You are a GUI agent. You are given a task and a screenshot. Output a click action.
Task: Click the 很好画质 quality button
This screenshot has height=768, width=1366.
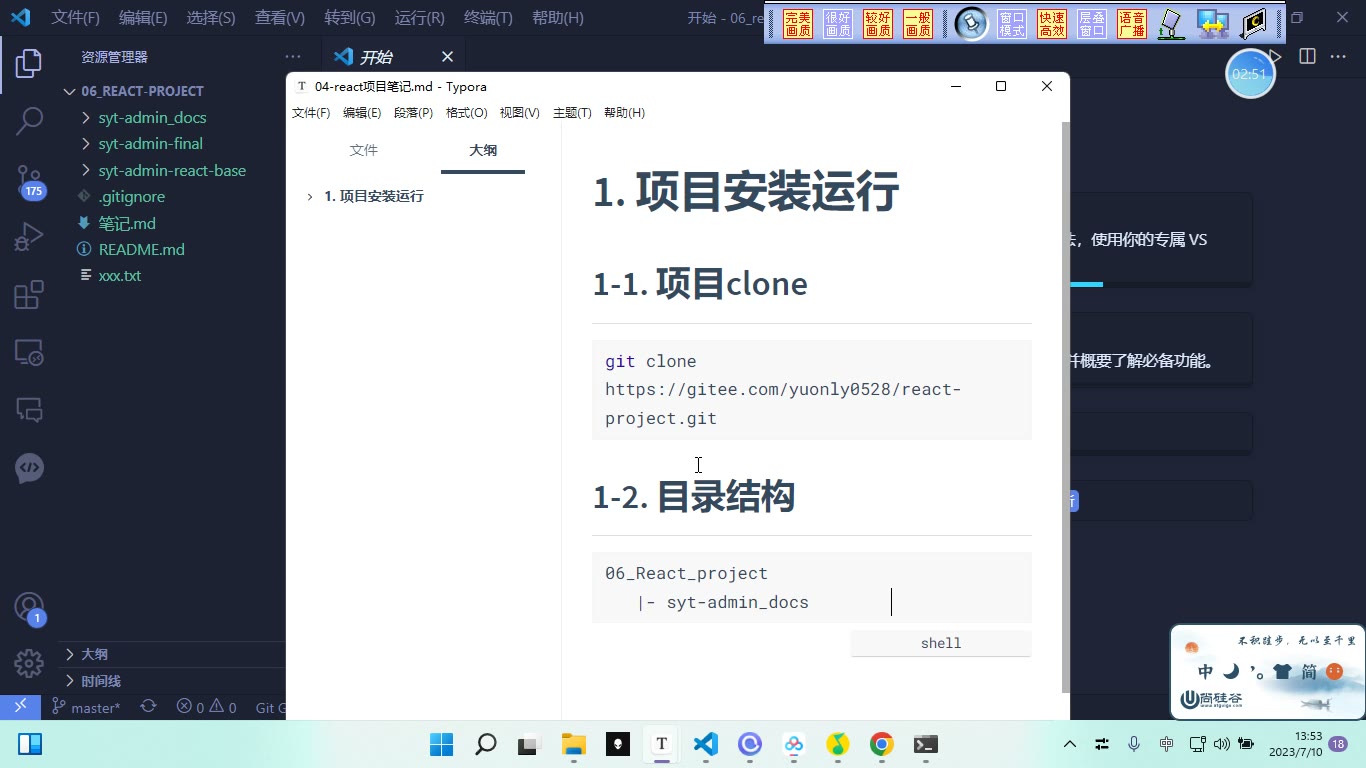pyautogui.click(x=838, y=24)
